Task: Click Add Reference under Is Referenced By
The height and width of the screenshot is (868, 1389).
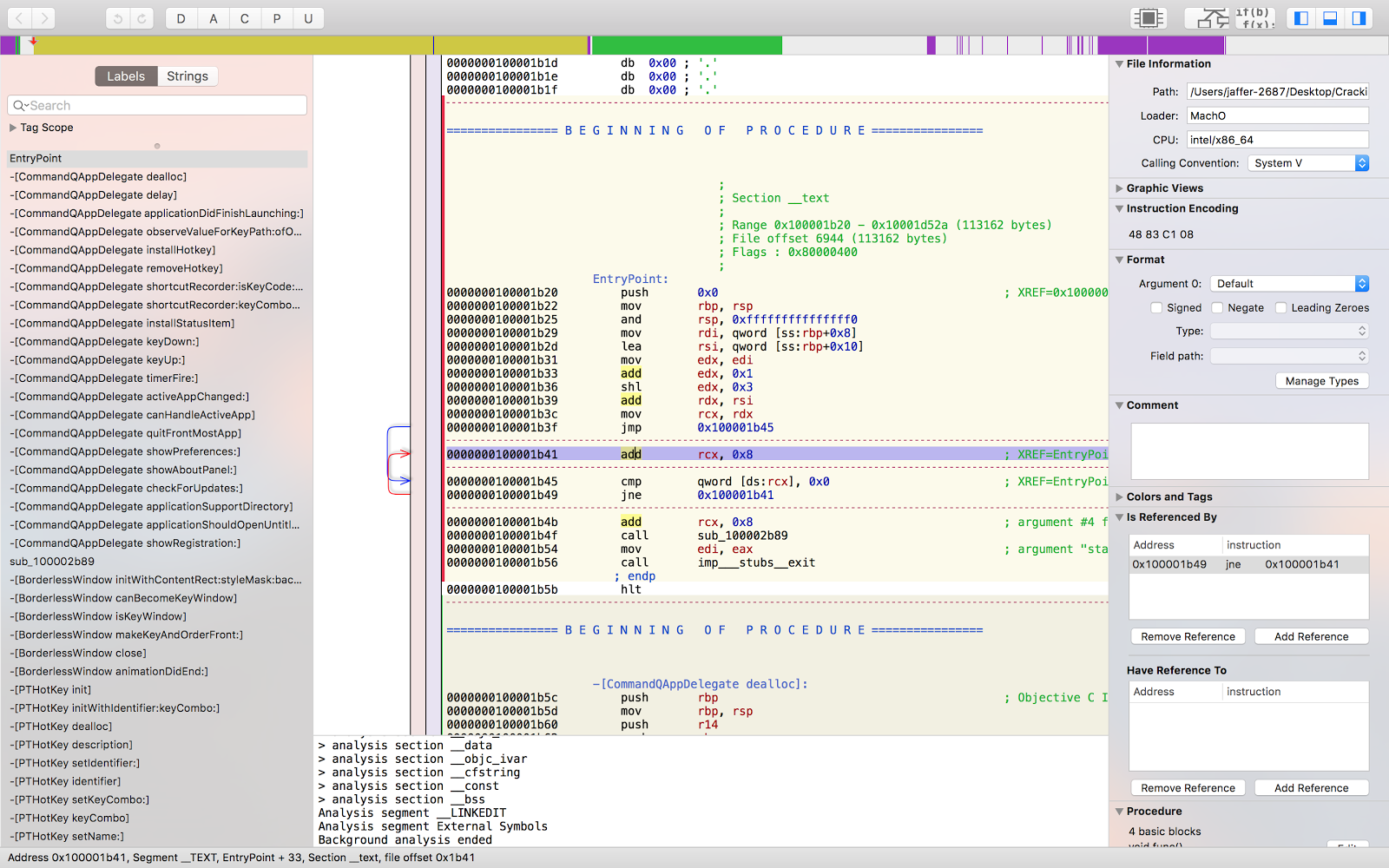Action: point(1311,637)
